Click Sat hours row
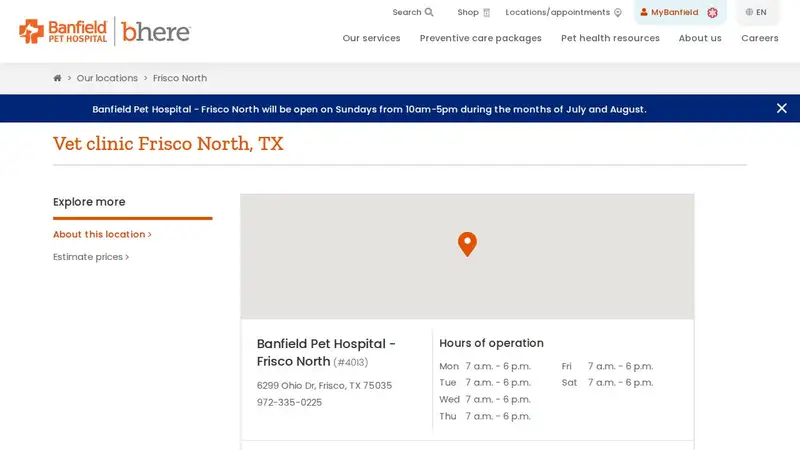The width and height of the screenshot is (800, 450). pos(607,382)
